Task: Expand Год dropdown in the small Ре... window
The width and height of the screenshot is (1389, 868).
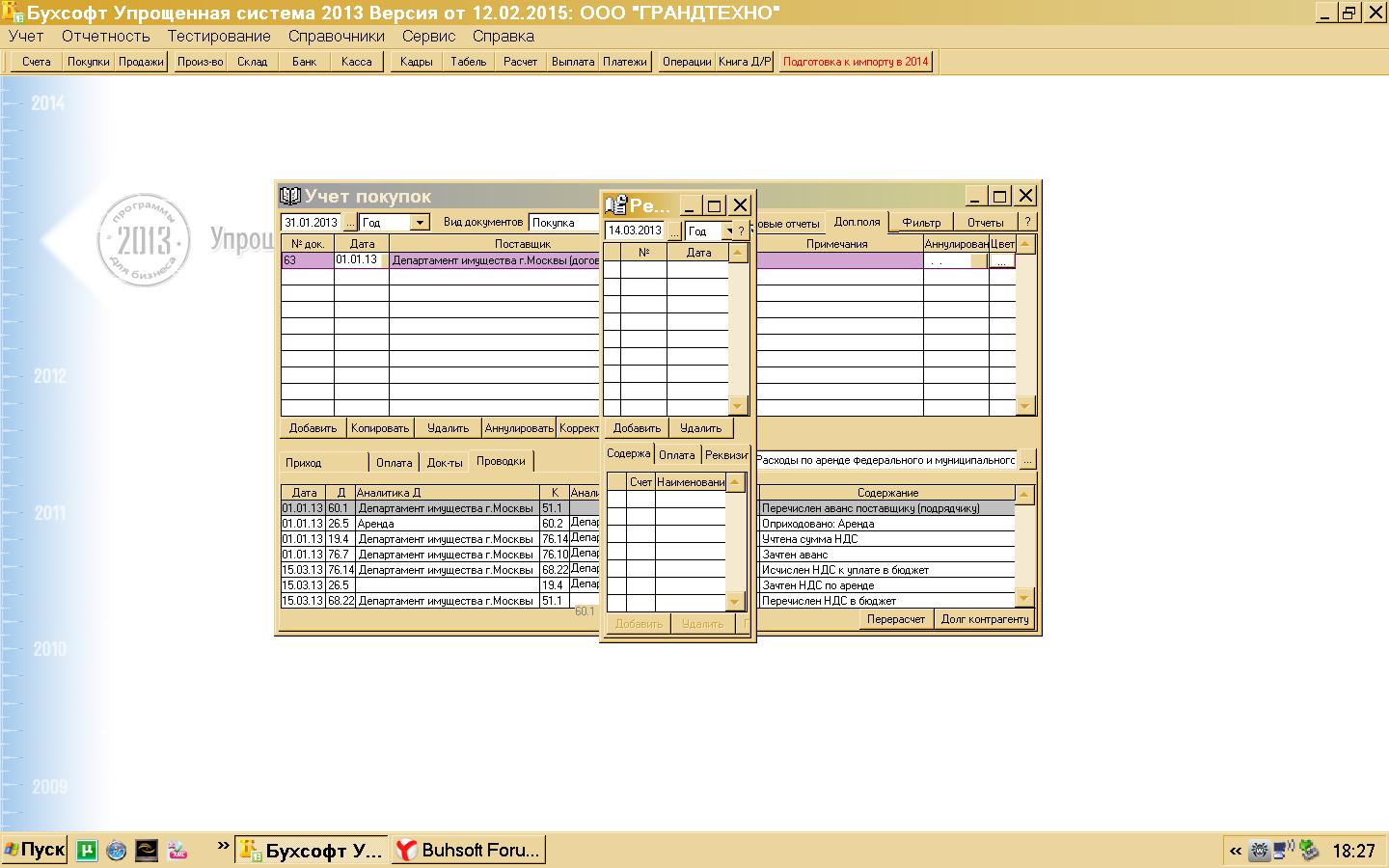Action: coord(728,231)
